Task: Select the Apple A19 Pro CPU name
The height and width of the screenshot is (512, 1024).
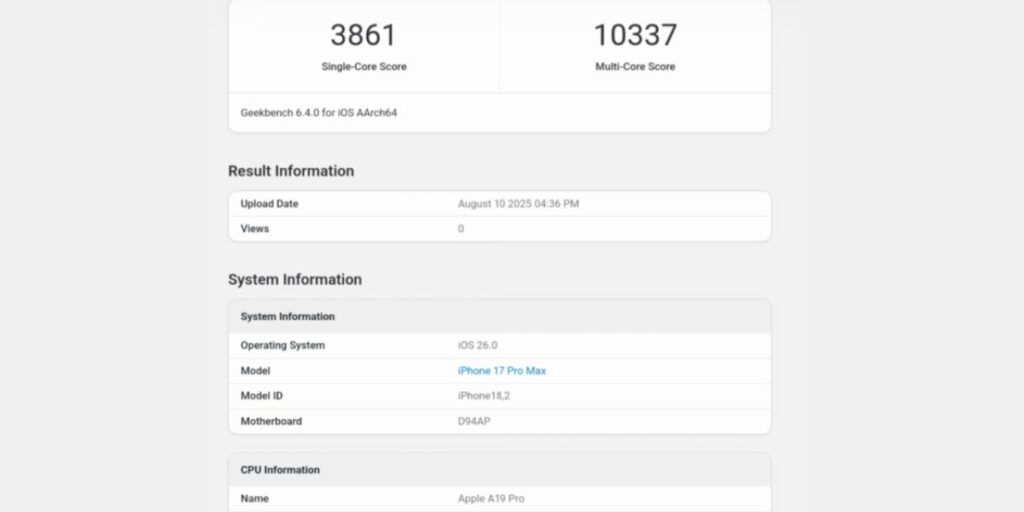Action: point(491,498)
